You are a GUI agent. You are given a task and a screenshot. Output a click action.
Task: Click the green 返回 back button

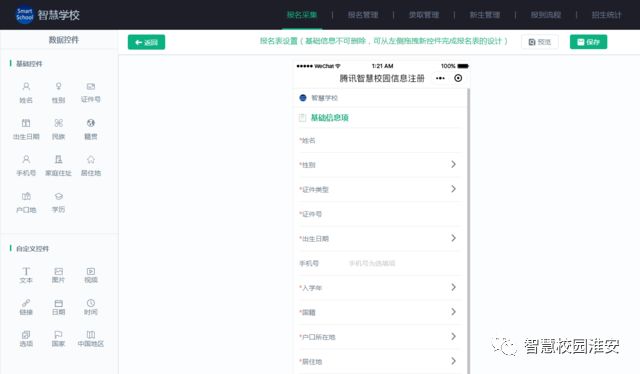(146, 42)
